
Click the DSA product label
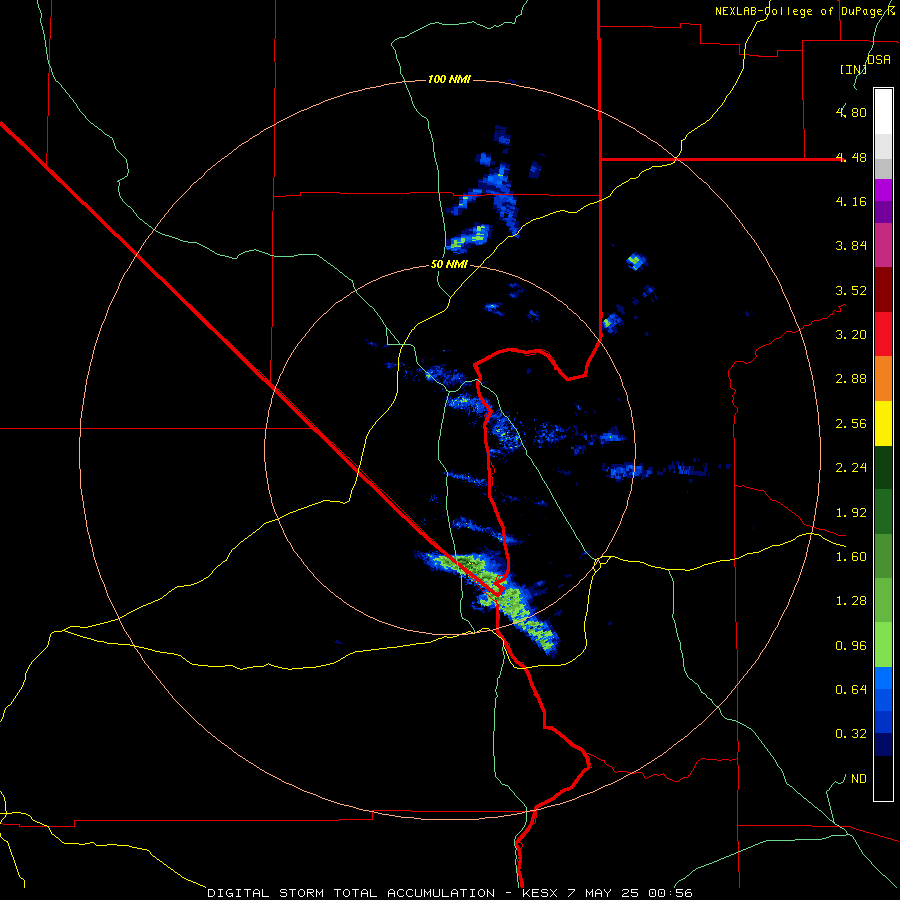pos(878,59)
